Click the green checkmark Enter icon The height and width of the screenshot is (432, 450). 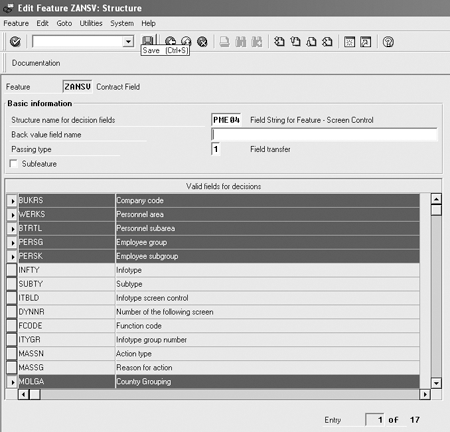15,42
